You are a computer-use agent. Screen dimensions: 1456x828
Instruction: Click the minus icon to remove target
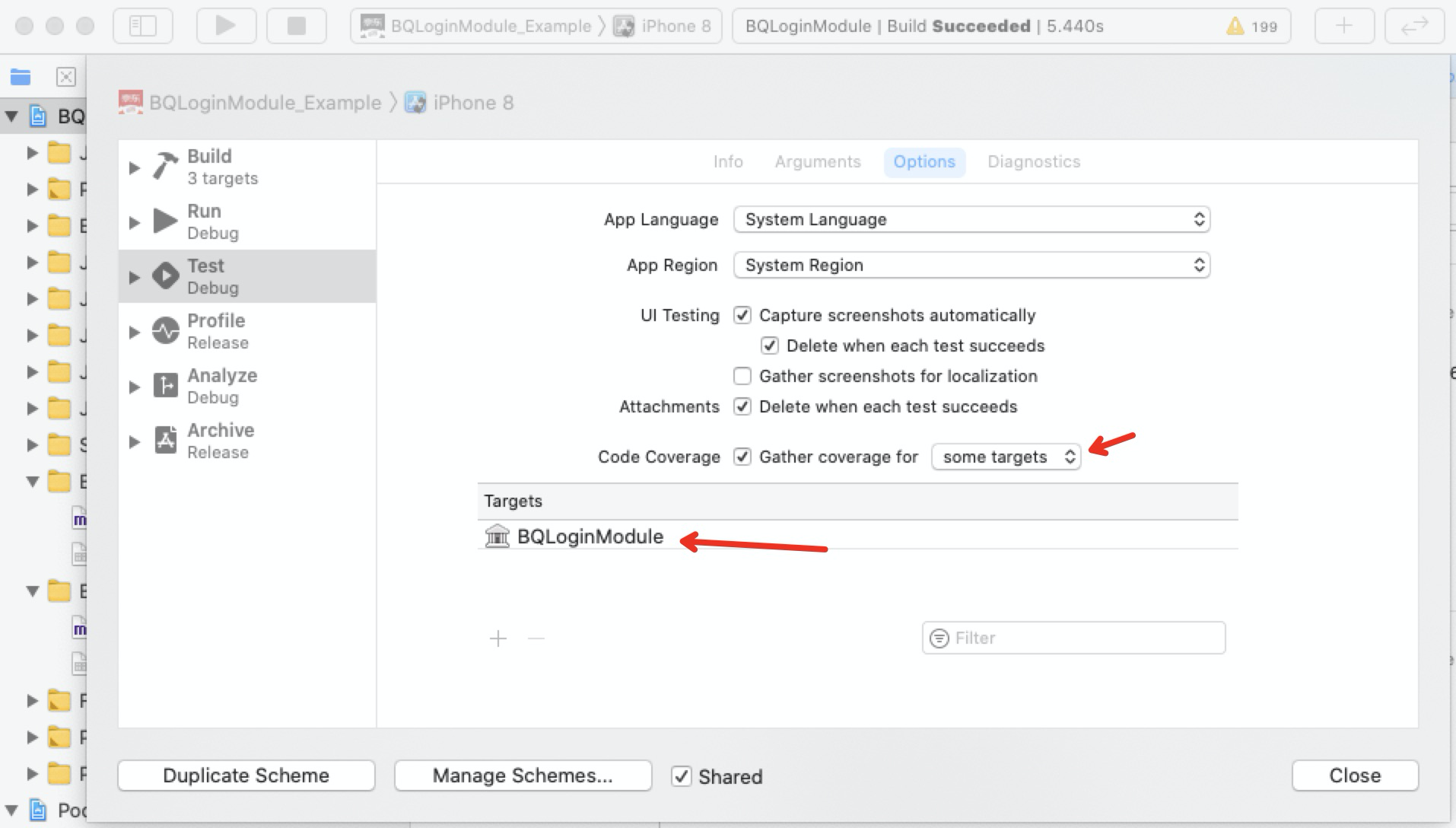[536, 638]
